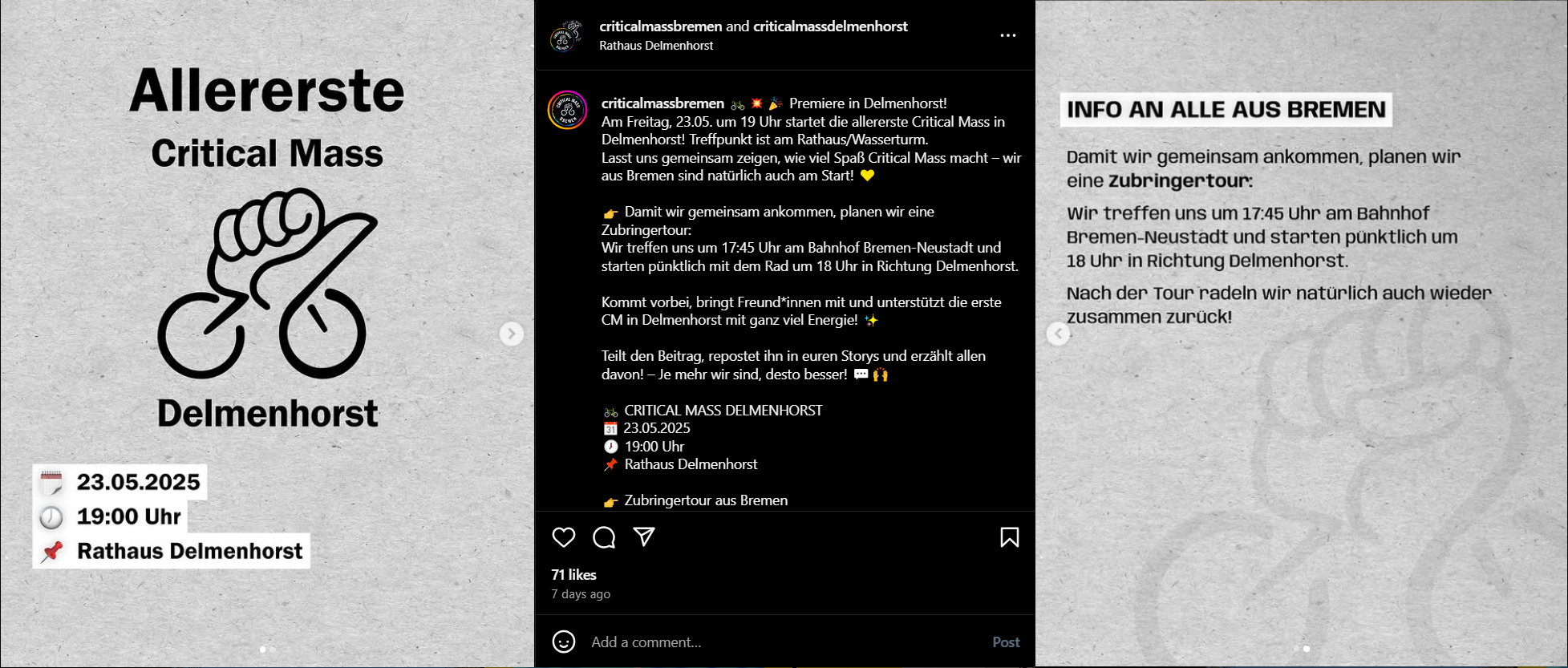
Task: Click the Post comment button
Action: coord(1006,642)
